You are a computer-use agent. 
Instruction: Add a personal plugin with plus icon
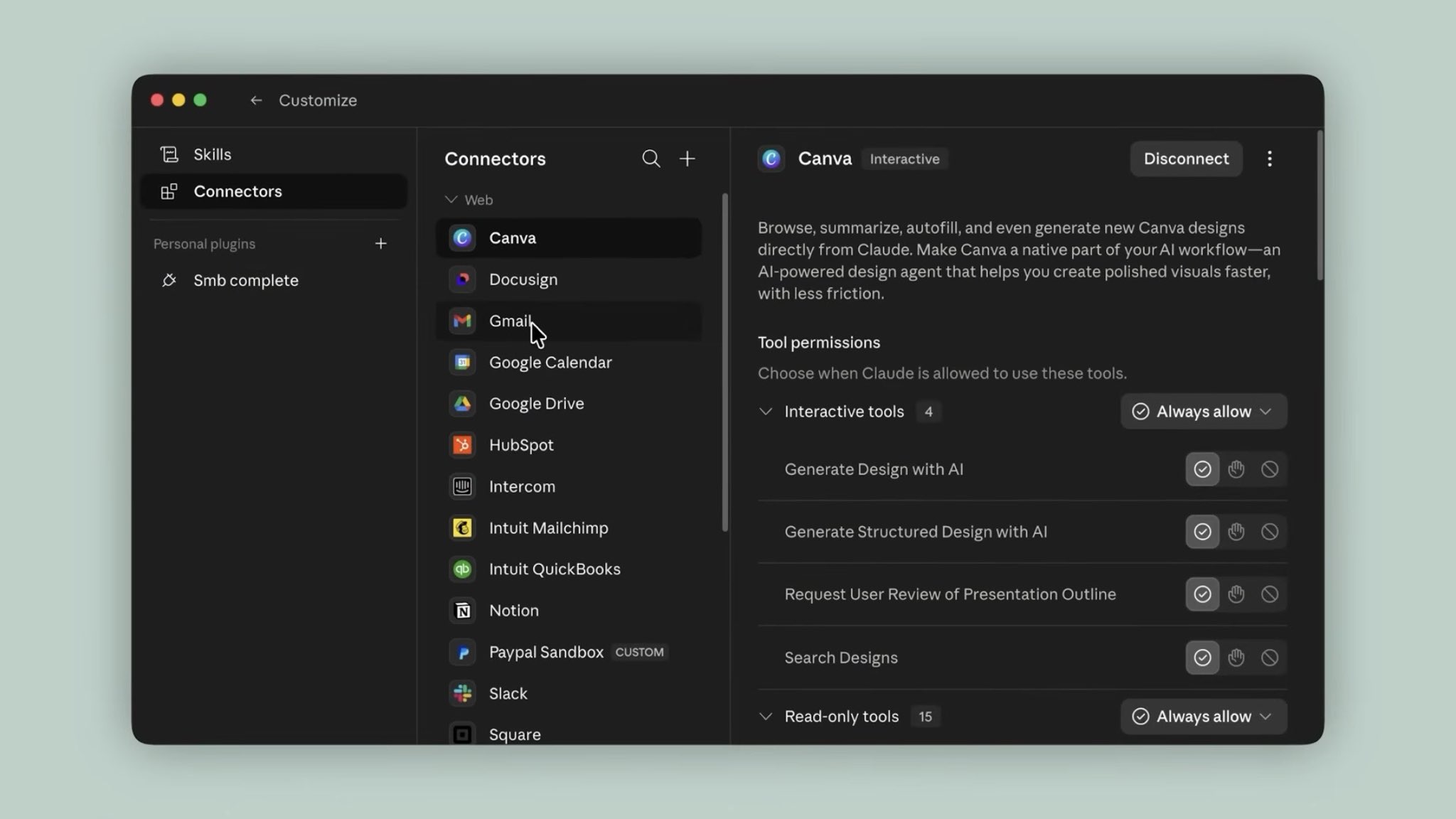coord(381,244)
